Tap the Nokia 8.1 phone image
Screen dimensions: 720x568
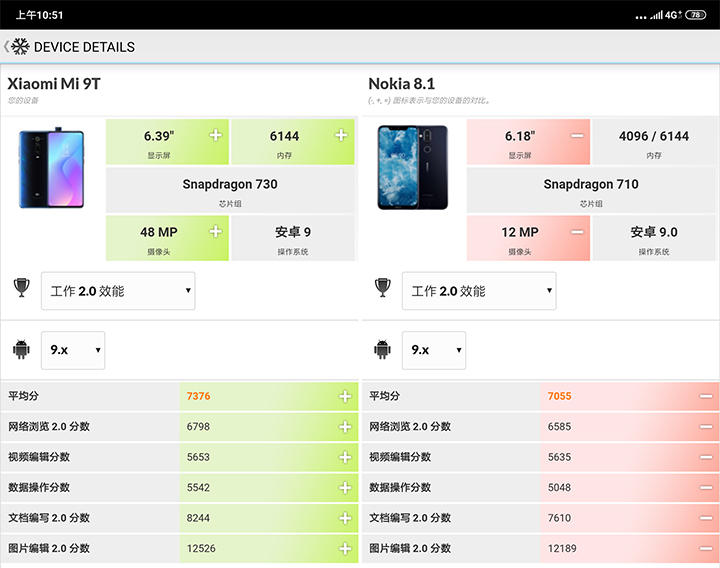(412, 168)
